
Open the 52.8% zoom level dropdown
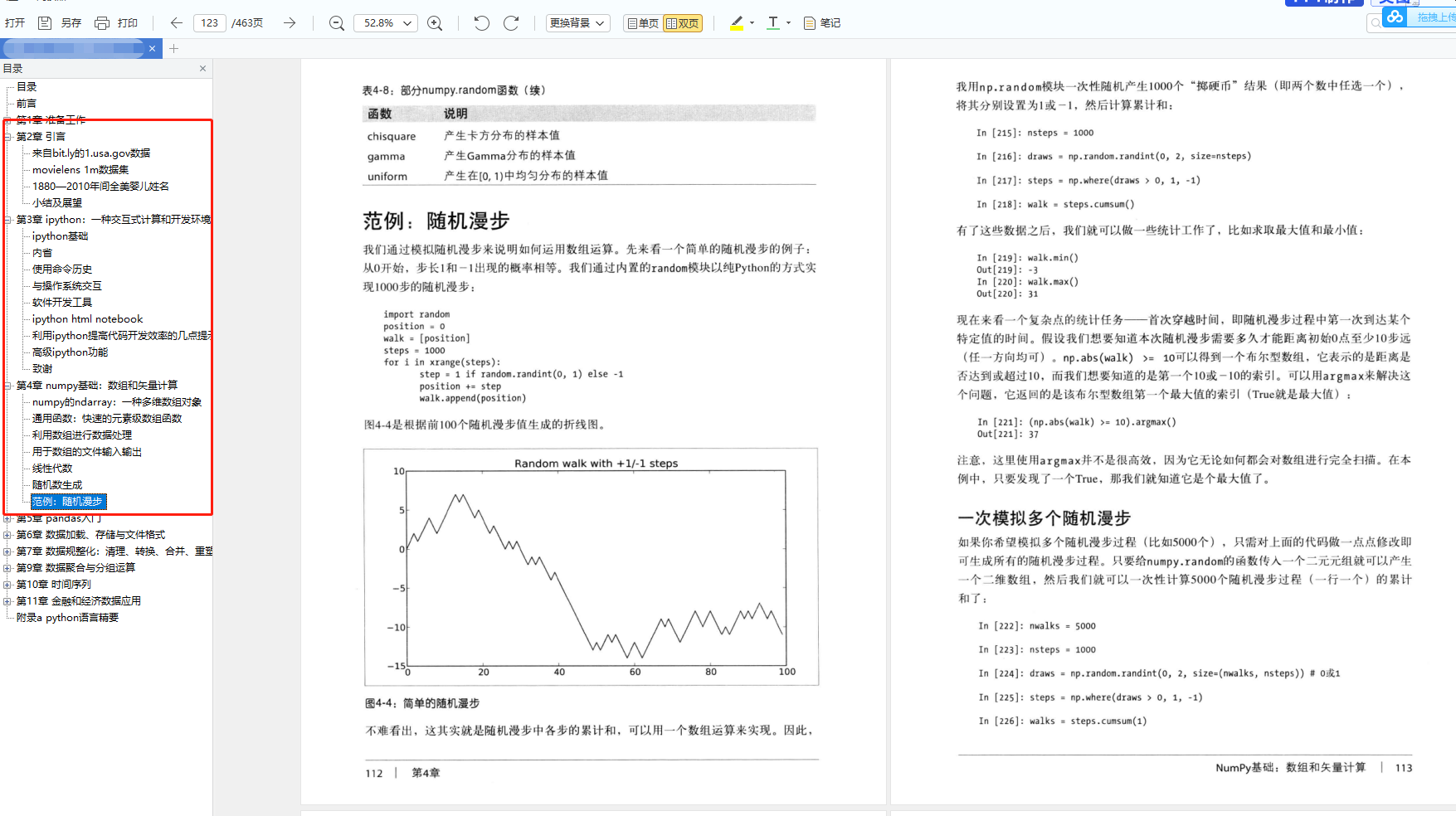pyautogui.click(x=387, y=23)
